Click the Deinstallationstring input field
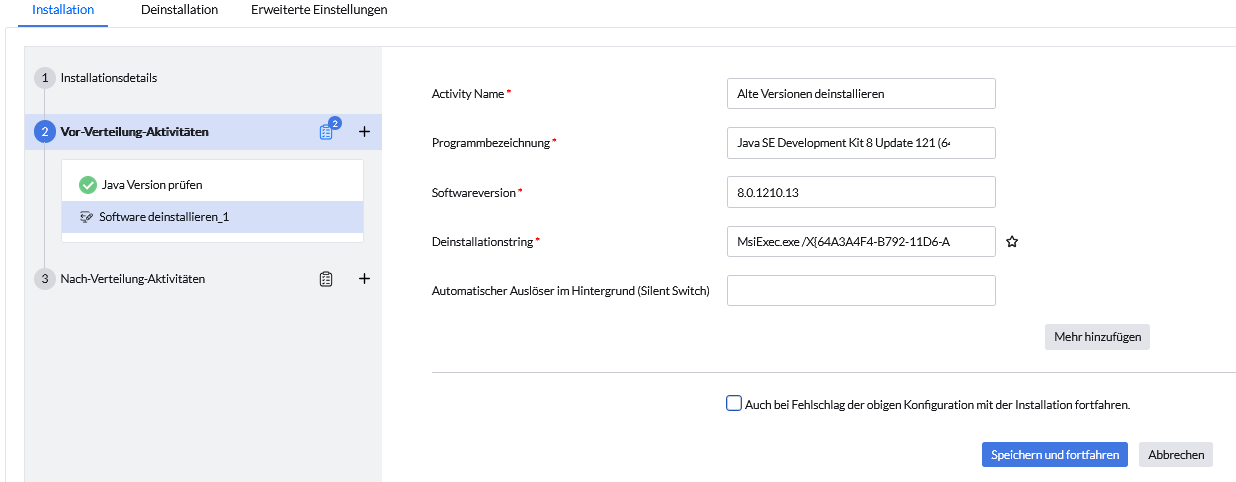1236x482 pixels. pyautogui.click(x=860, y=241)
